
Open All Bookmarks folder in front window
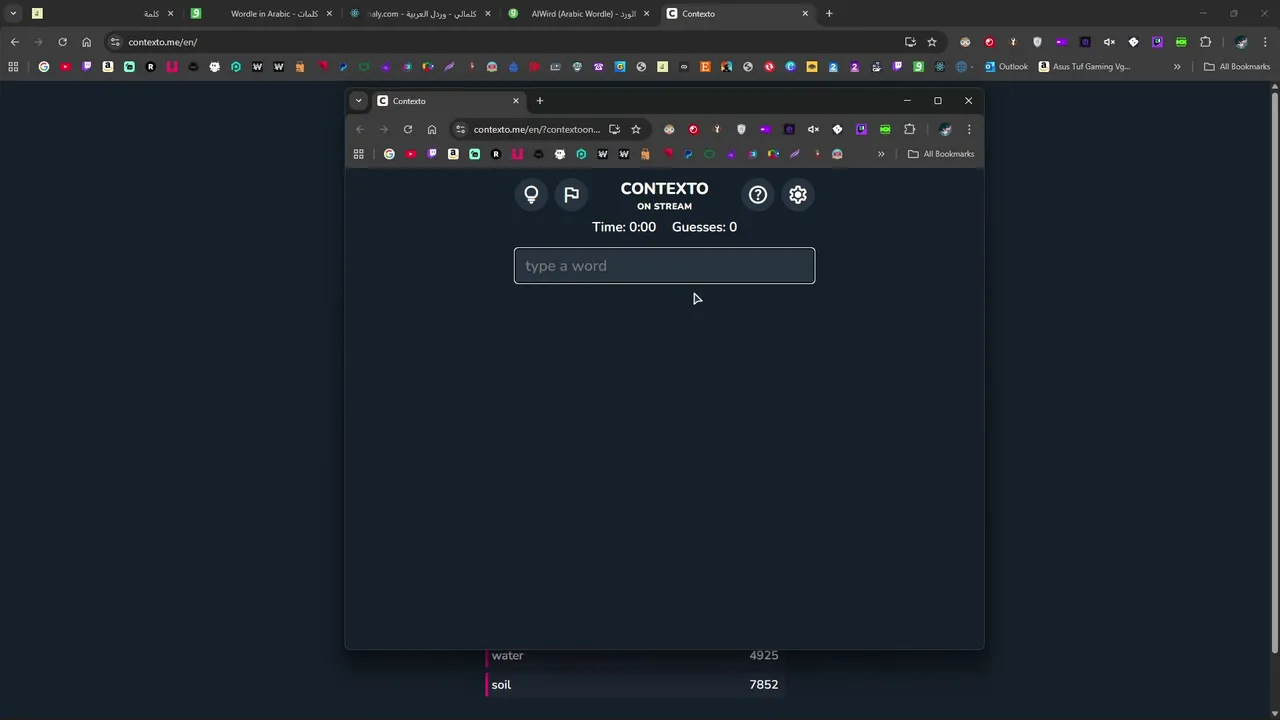(x=941, y=154)
